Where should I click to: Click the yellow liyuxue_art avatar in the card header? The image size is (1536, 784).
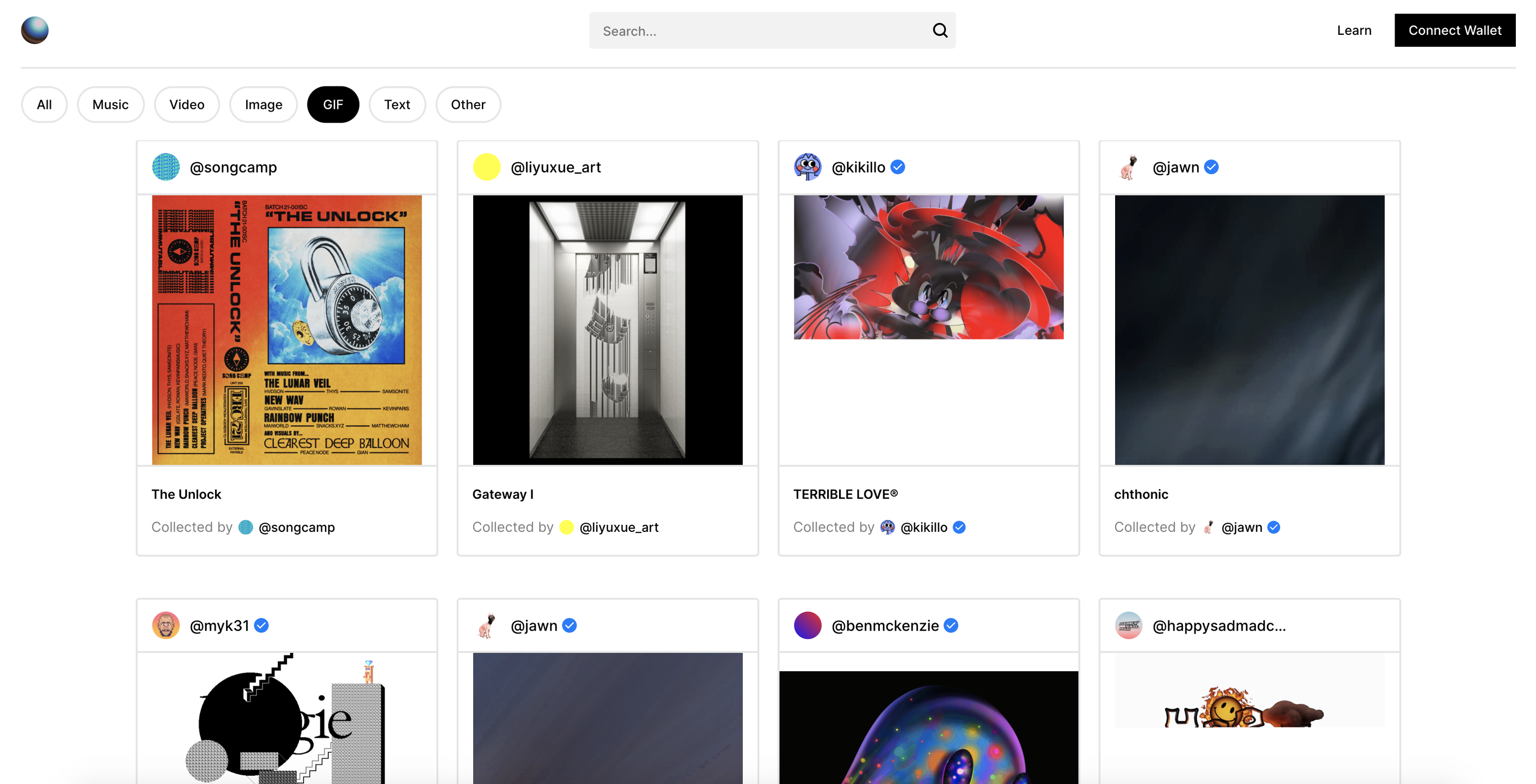tap(487, 167)
